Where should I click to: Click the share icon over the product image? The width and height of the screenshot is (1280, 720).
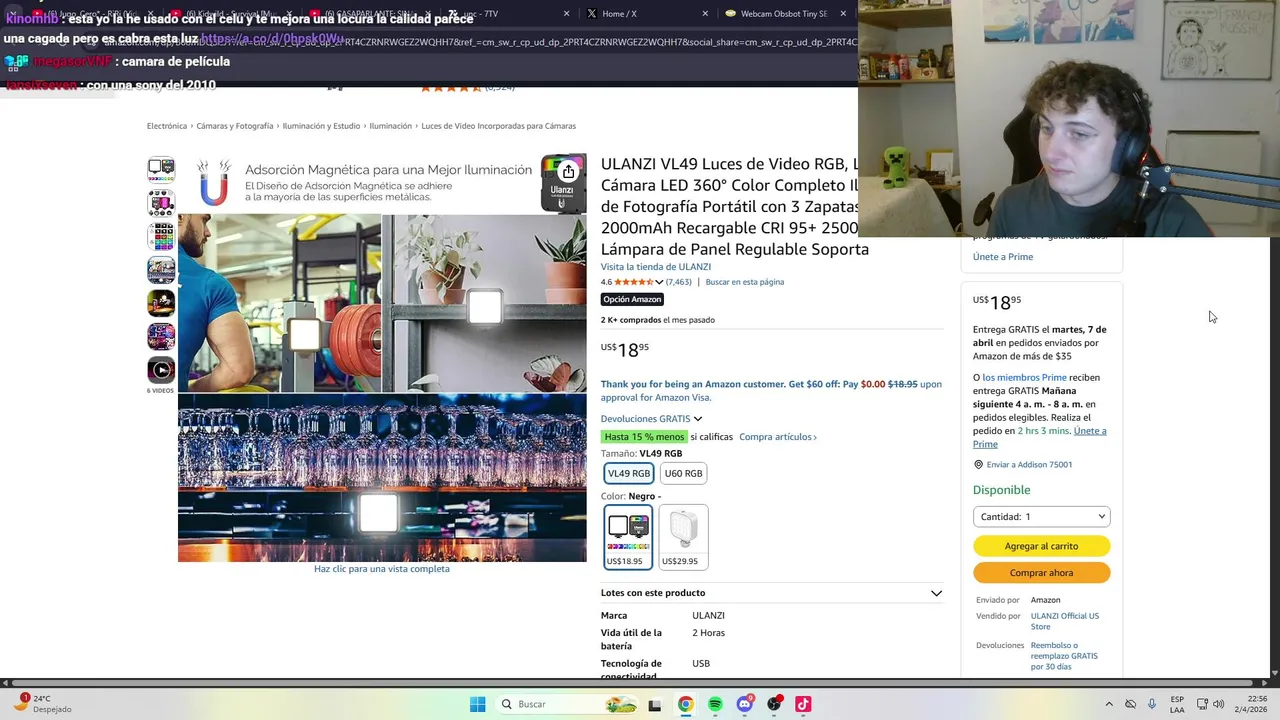click(x=568, y=172)
